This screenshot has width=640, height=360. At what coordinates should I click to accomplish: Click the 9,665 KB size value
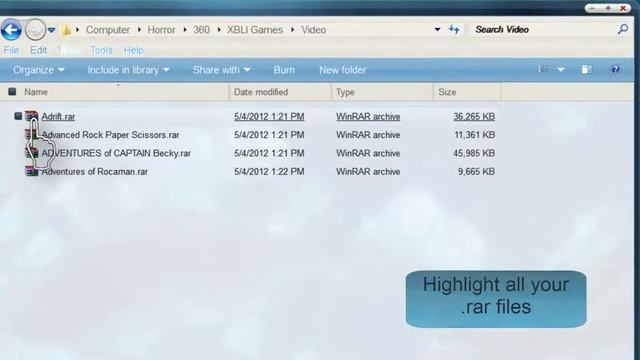click(476, 172)
